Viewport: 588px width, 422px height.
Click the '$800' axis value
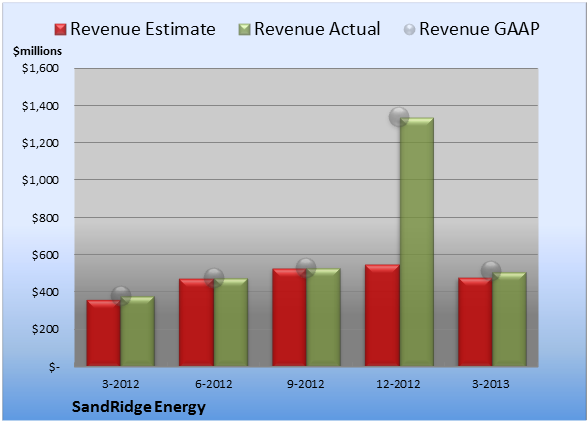pos(45,218)
